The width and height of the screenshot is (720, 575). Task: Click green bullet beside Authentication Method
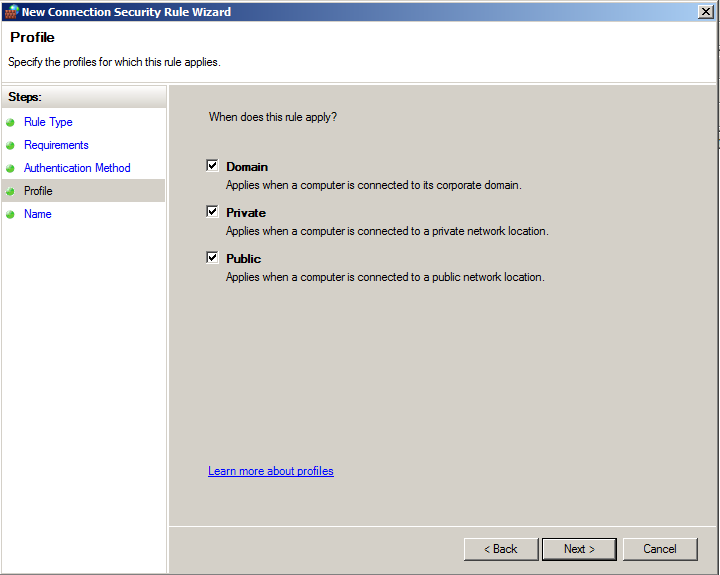[11, 168]
